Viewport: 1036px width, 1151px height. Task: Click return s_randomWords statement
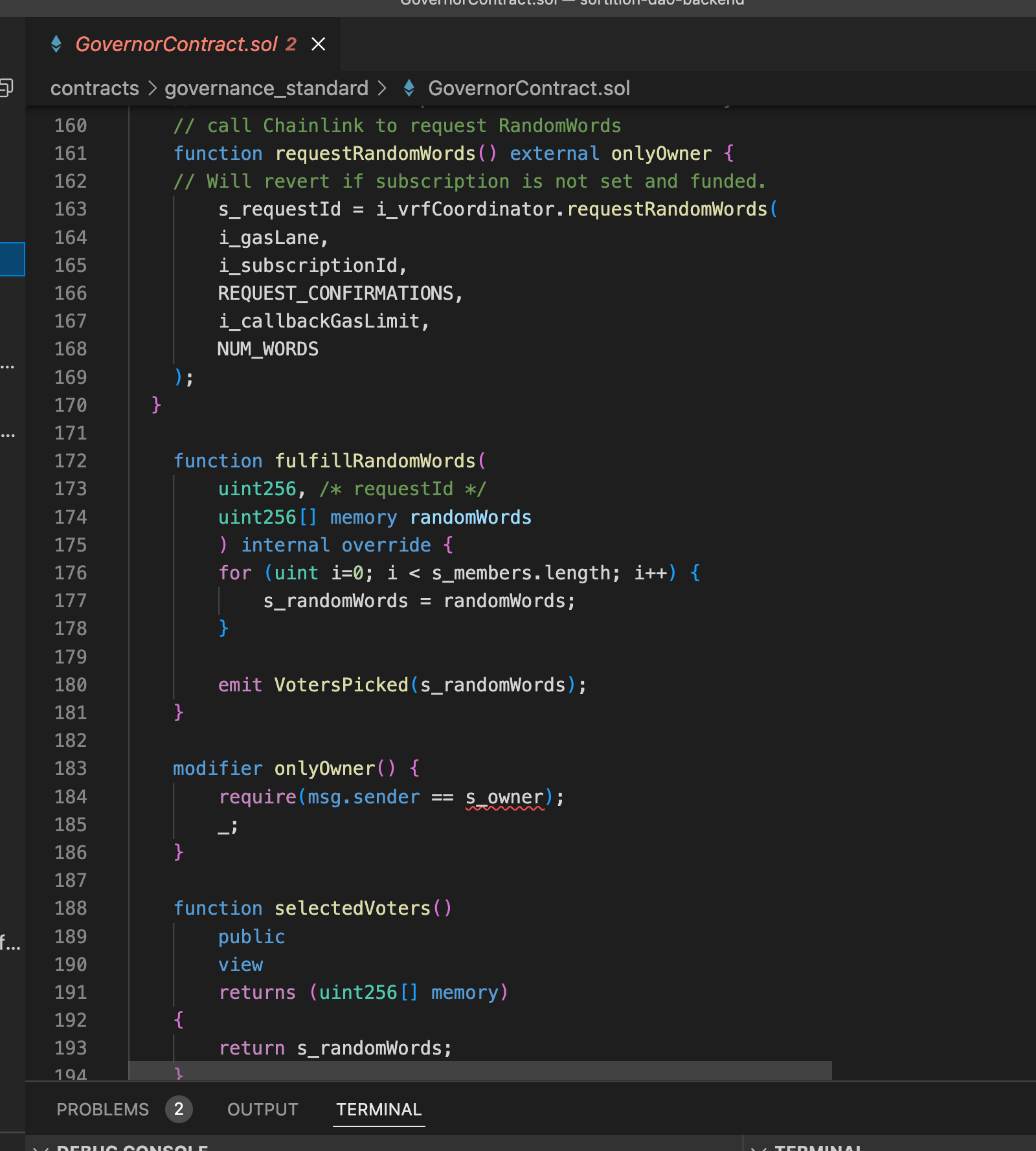(335, 1048)
